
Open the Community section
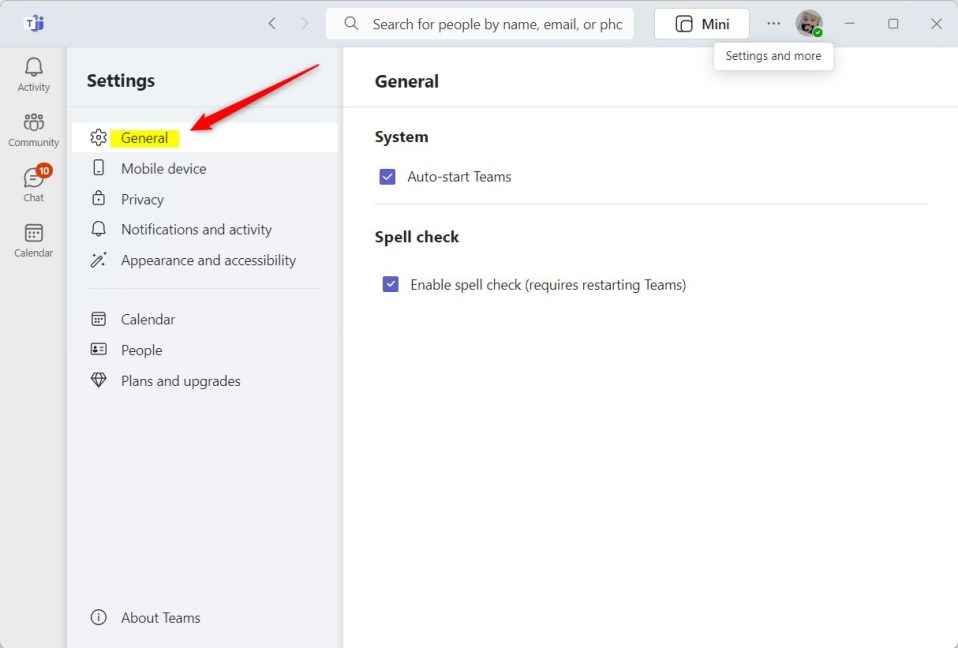(34, 130)
